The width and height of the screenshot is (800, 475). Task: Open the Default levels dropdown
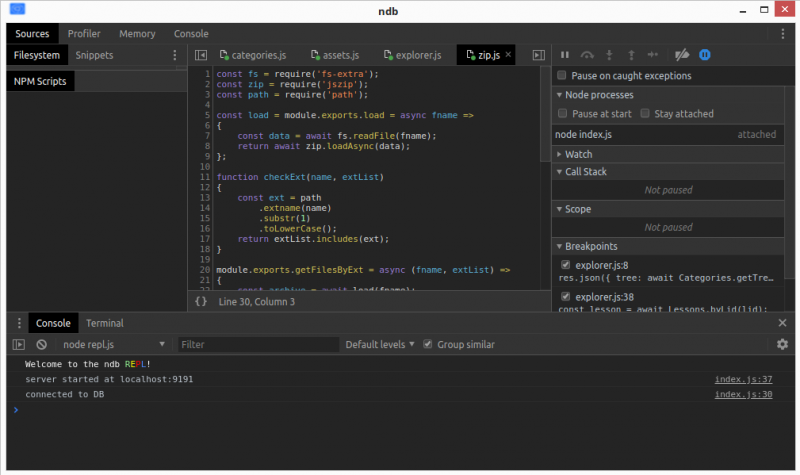coord(379,344)
